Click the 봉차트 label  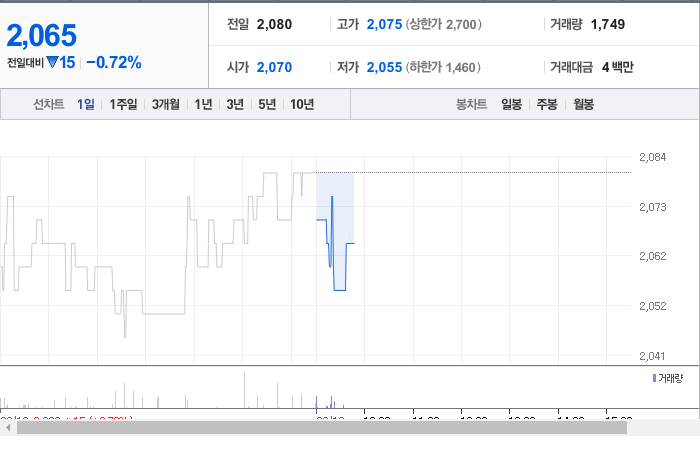[471, 104]
